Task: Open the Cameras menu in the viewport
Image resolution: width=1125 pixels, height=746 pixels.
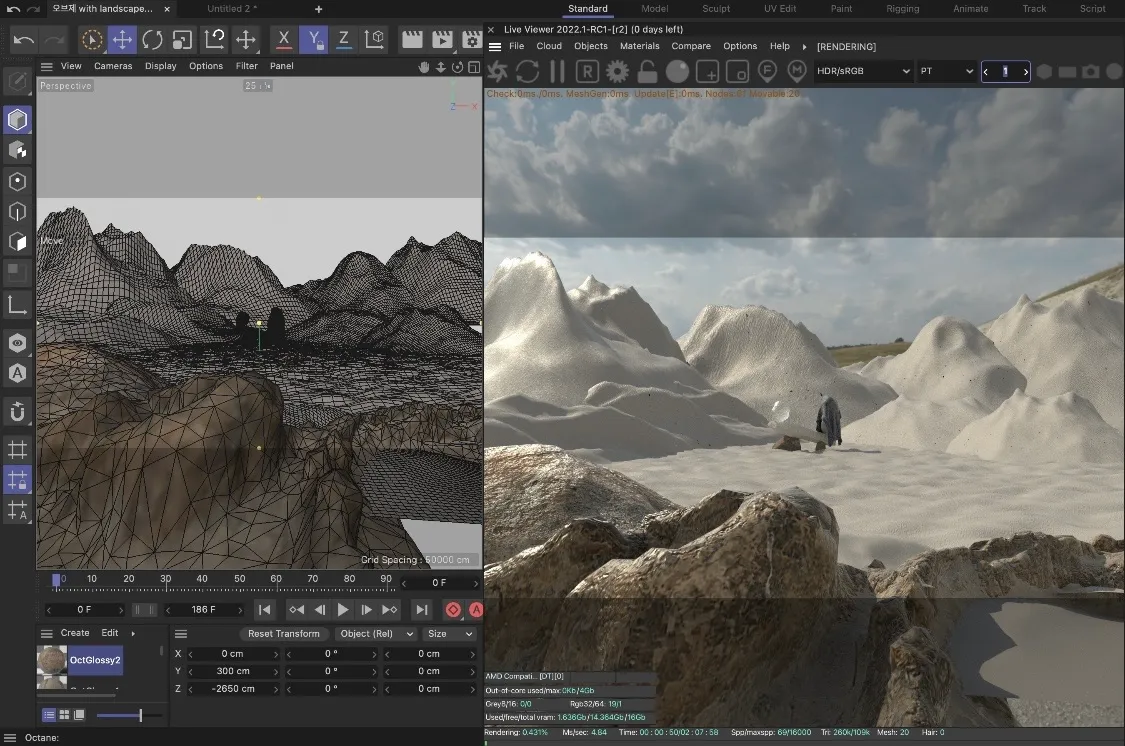Action: (x=113, y=66)
